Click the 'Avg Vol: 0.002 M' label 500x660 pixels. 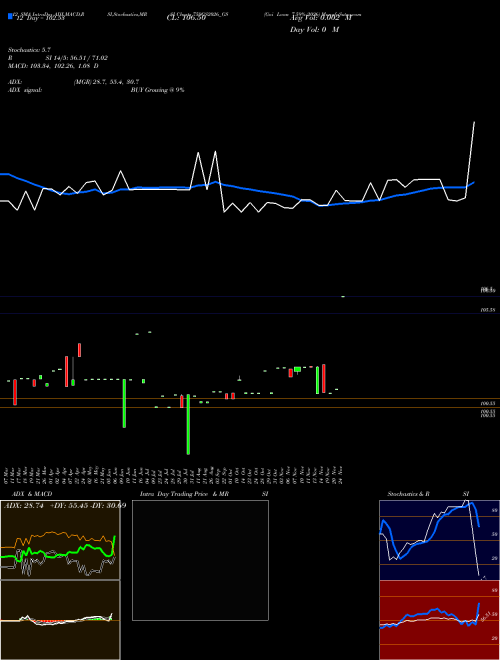coord(321,18)
